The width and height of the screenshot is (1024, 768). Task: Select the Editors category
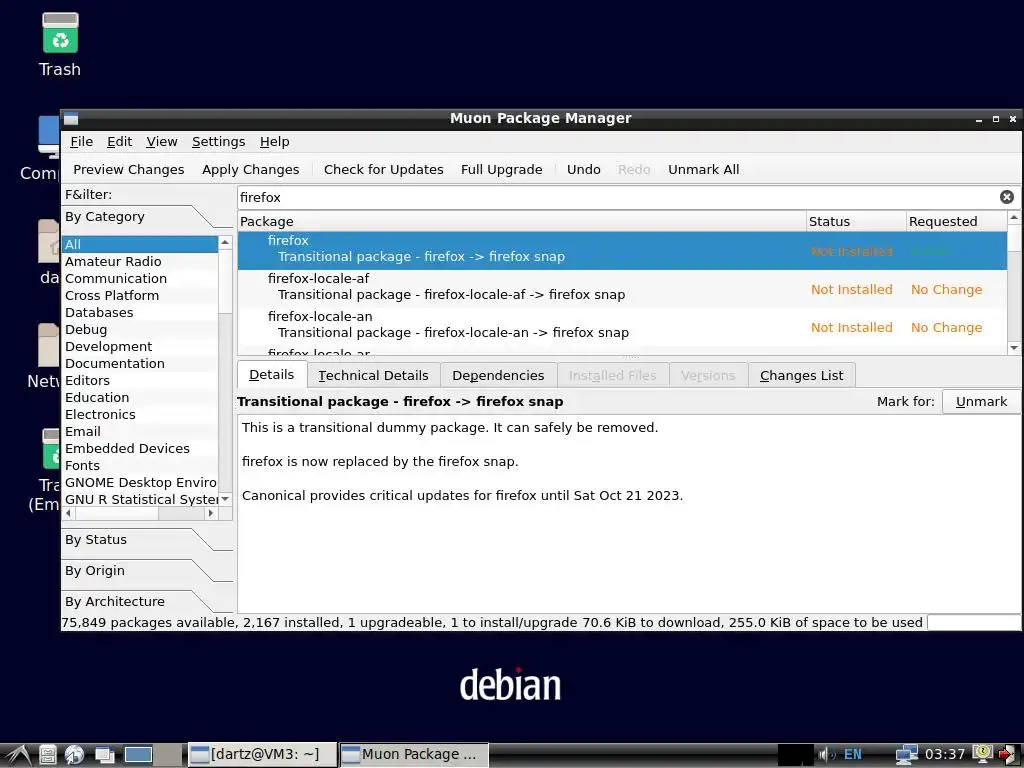pyautogui.click(x=140, y=380)
